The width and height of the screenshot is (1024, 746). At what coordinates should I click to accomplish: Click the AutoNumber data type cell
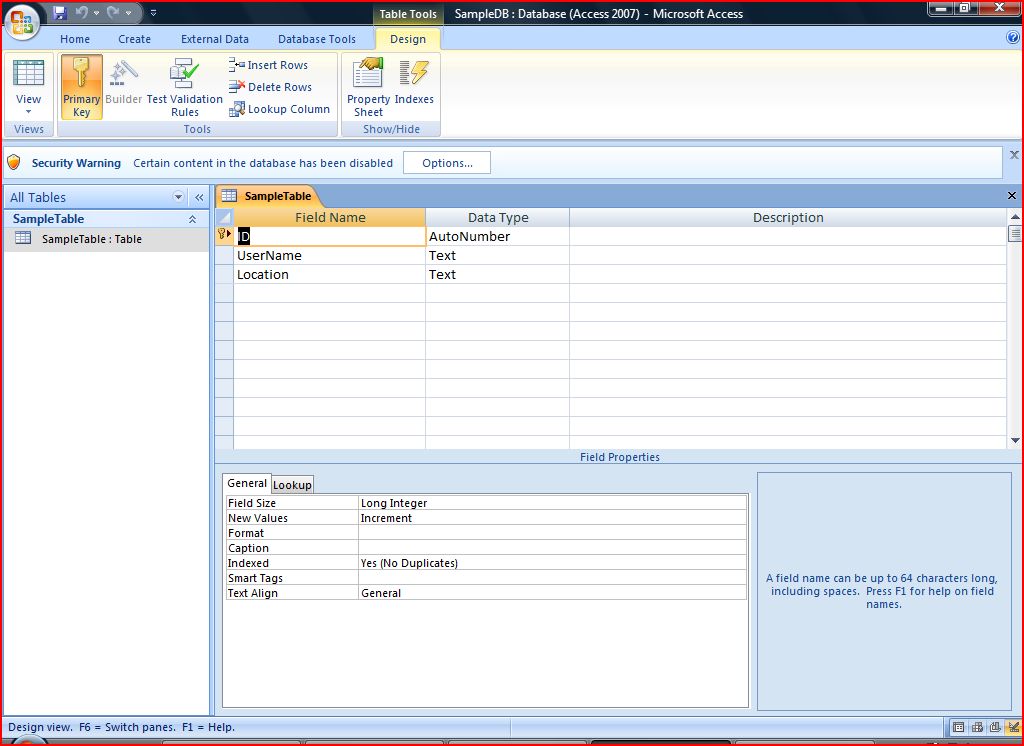coord(497,236)
